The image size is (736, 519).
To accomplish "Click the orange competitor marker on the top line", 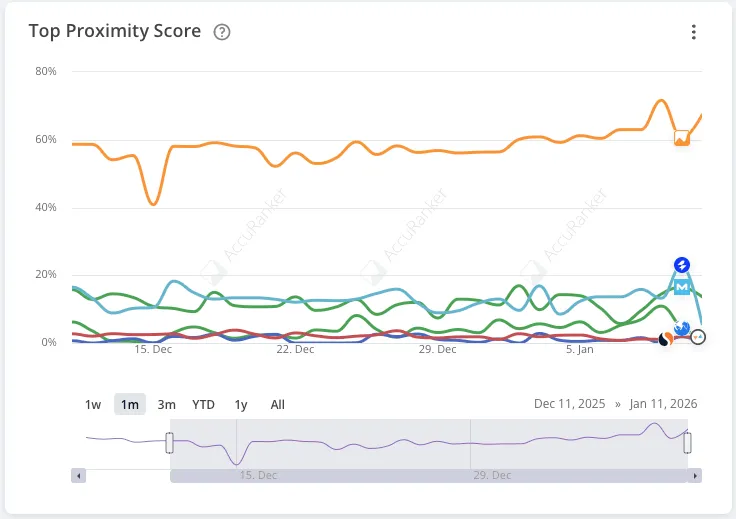I will (682, 138).
